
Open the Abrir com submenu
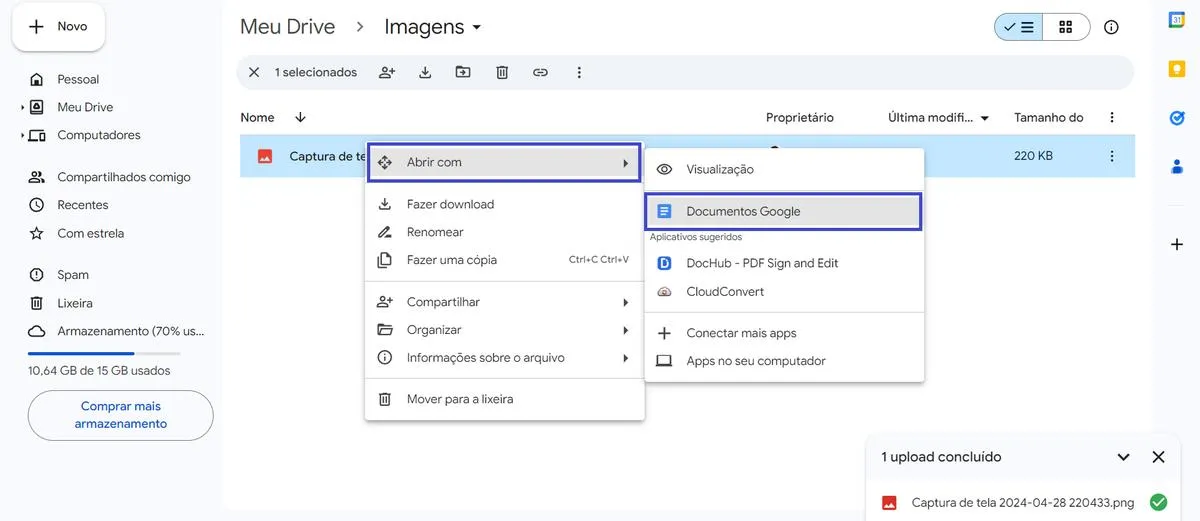coord(504,162)
